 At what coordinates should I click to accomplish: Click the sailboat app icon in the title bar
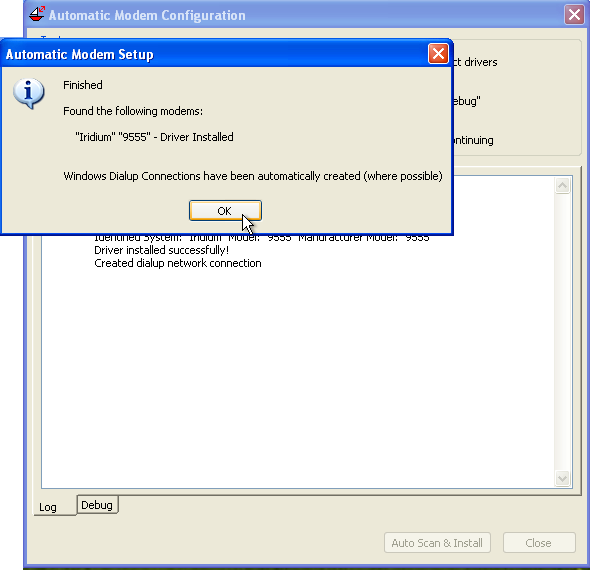pos(37,14)
